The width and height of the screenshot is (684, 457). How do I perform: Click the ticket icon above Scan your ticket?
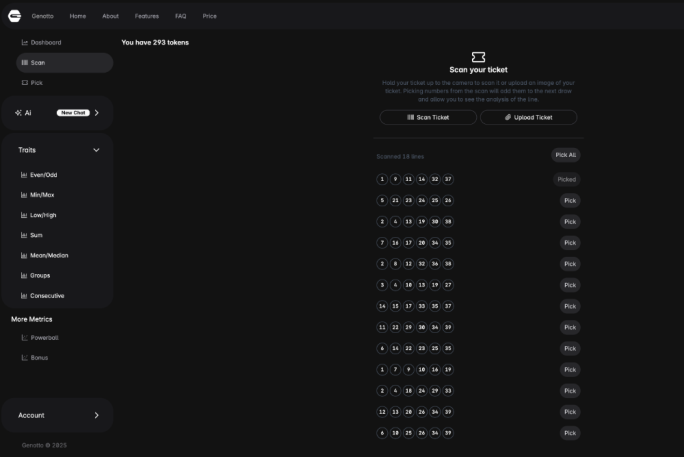(x=478, y=57)
